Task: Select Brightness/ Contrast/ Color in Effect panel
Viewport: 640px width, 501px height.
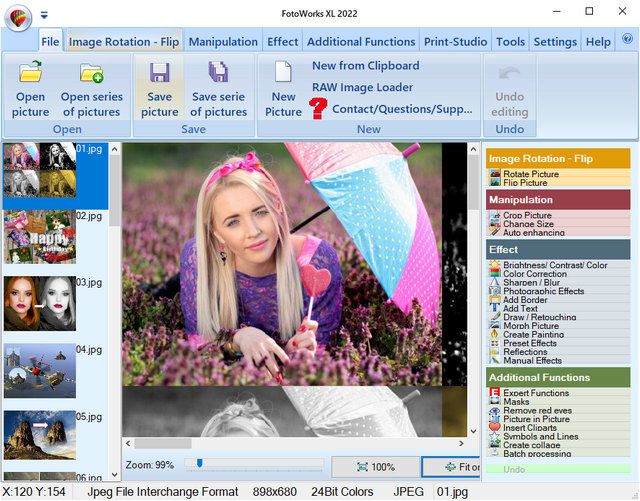Action: (x=554, y=265)
